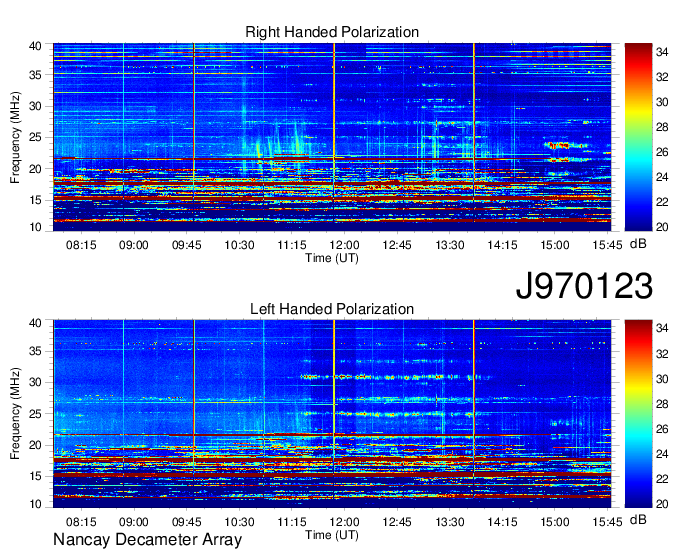Click the 10:30 time tick under Right Handed plot
The image size is (680, 552).
[x=239, y=245]
